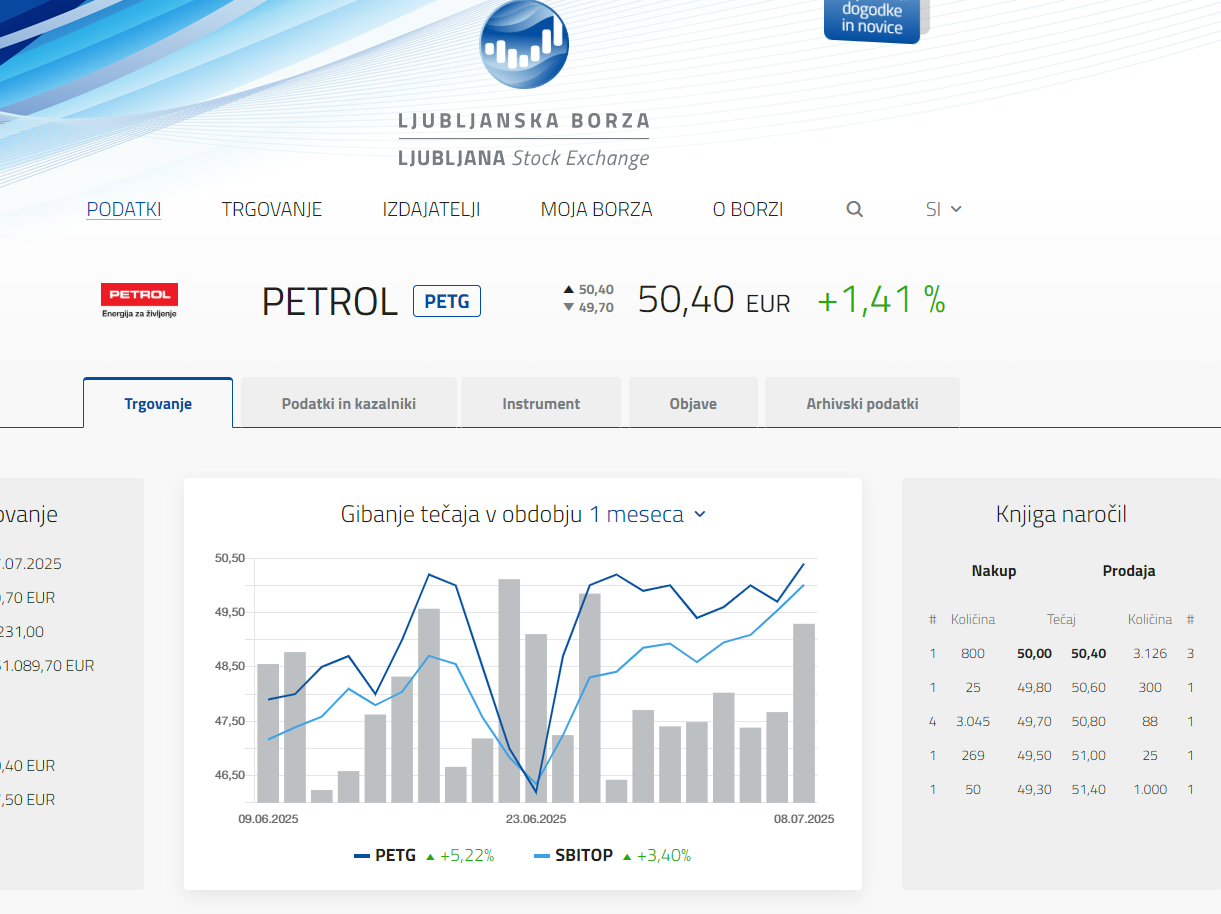1221x914 pixels.
Task: Click the ask price 51,00
Action: (1089, 755)
